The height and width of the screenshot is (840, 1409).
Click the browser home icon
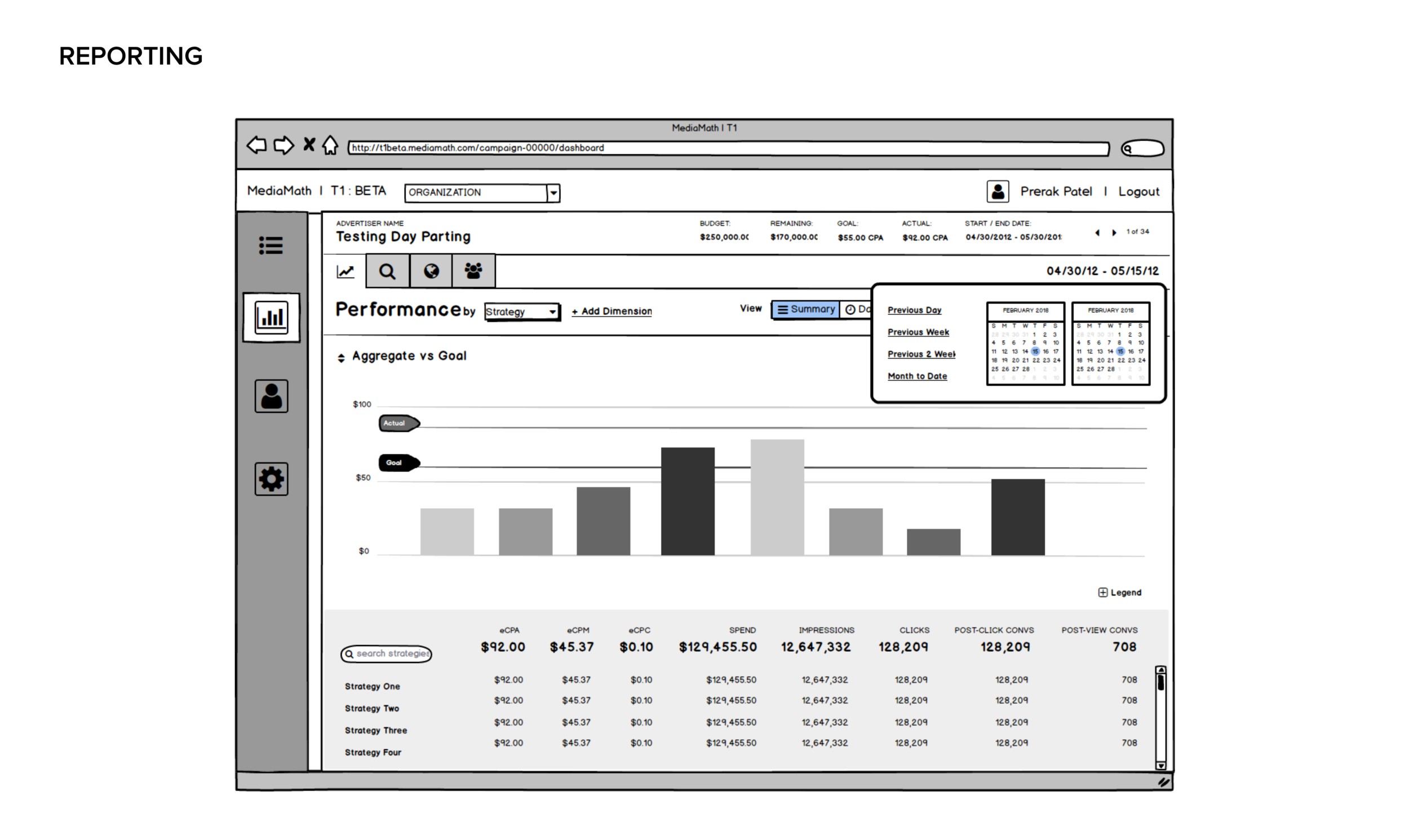pos(330,145)
